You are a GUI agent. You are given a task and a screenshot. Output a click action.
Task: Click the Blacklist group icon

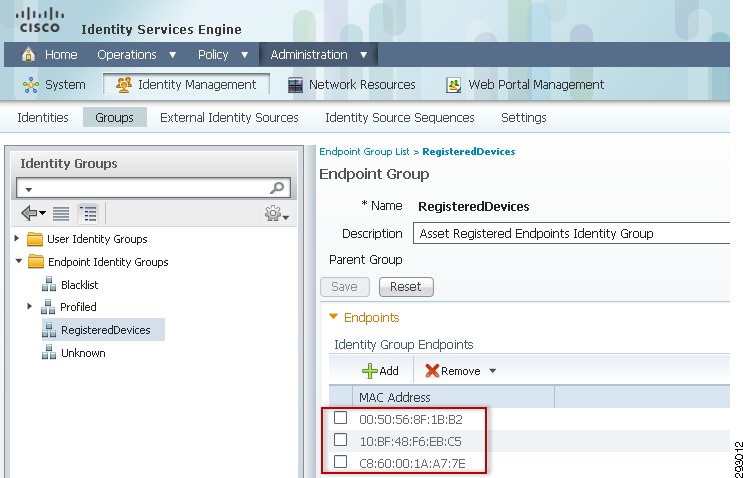[x=49, y=284]
